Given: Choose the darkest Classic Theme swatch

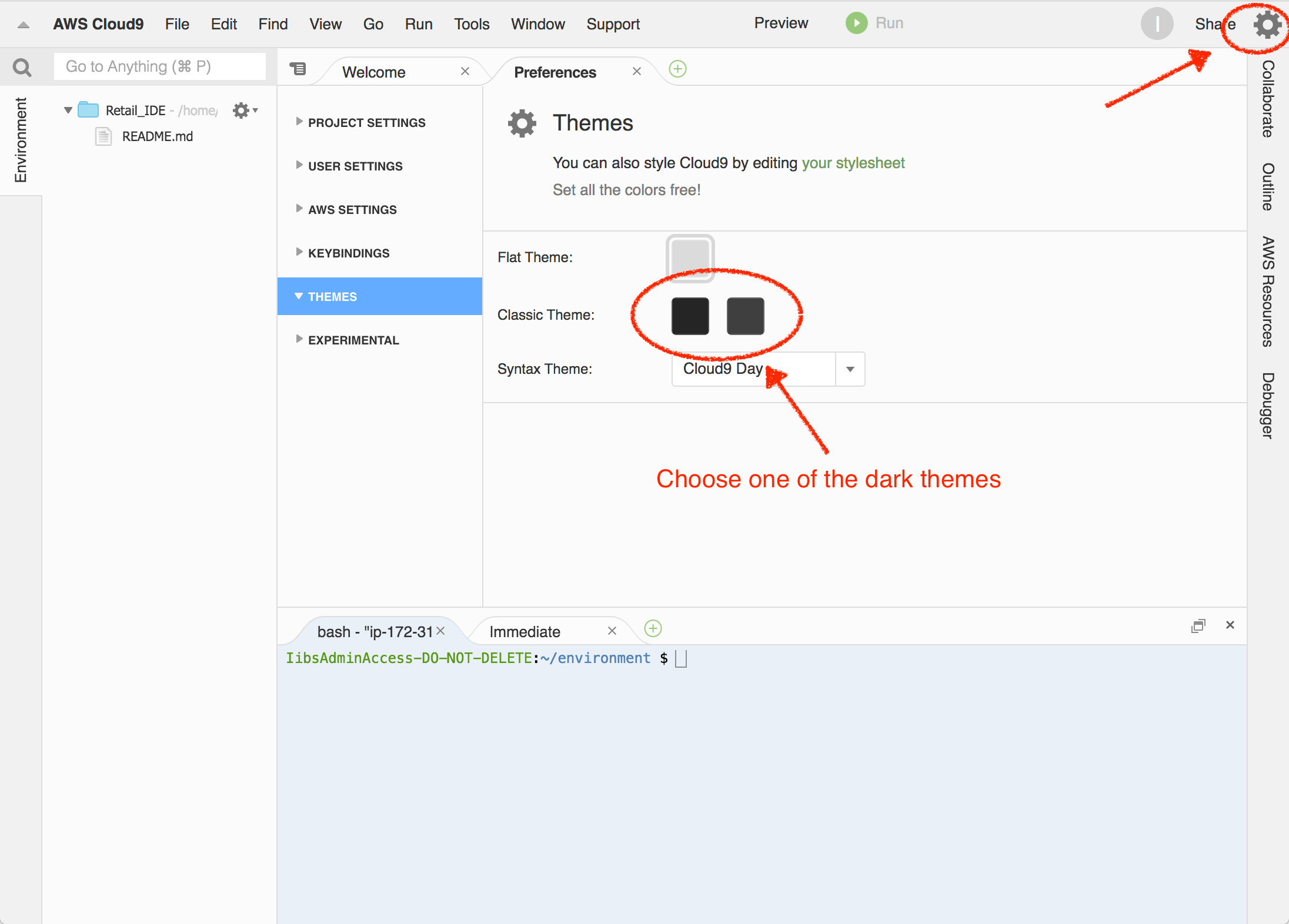Looking at the screenshot, I should click(x=690, y=316).
